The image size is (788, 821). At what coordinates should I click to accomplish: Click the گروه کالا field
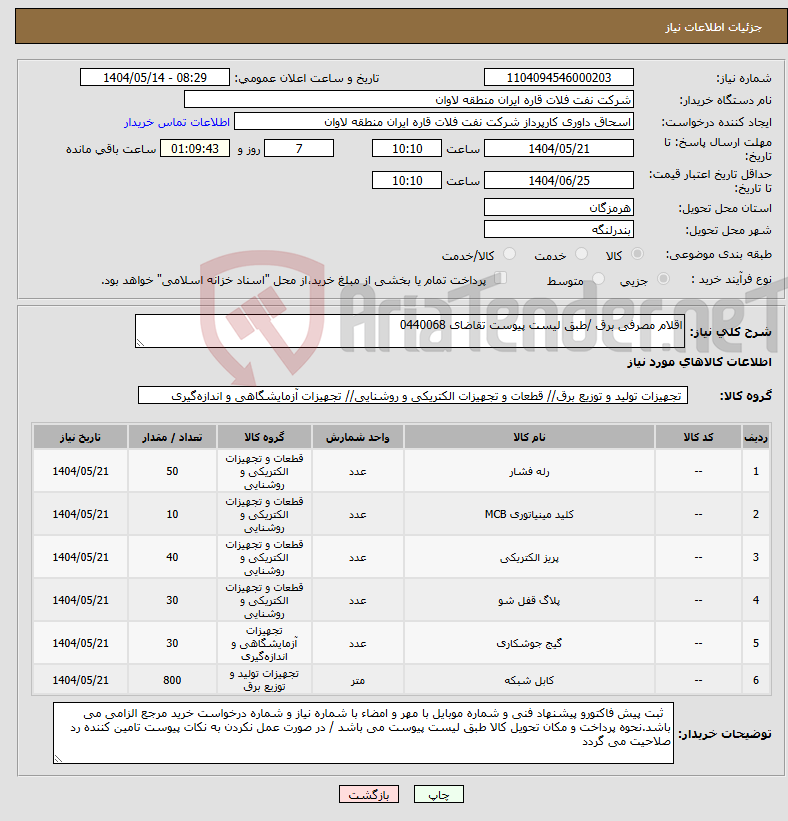[x=413, y=395]
